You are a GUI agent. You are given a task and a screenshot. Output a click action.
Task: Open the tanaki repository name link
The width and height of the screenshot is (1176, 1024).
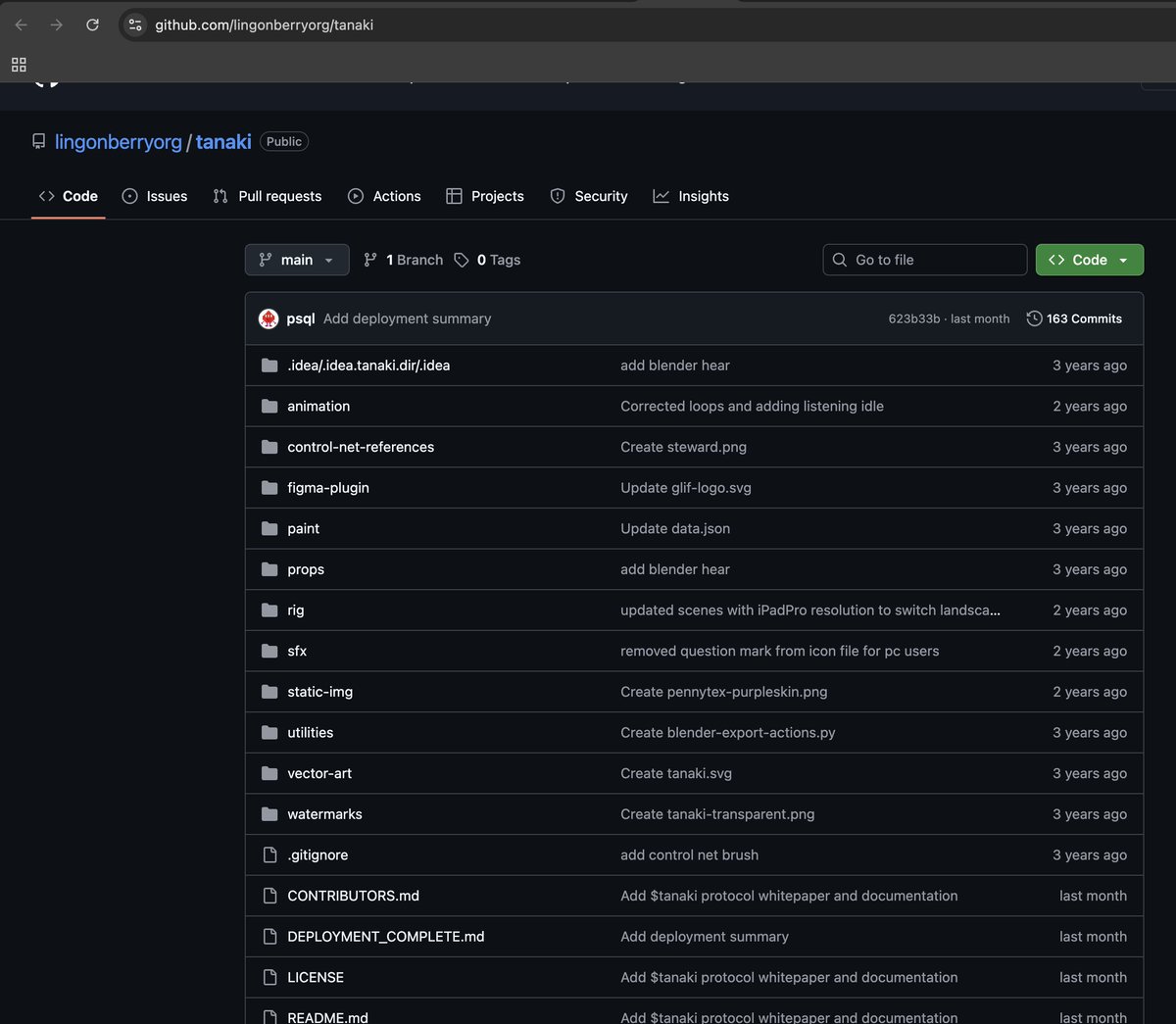[x=223, y=141]
